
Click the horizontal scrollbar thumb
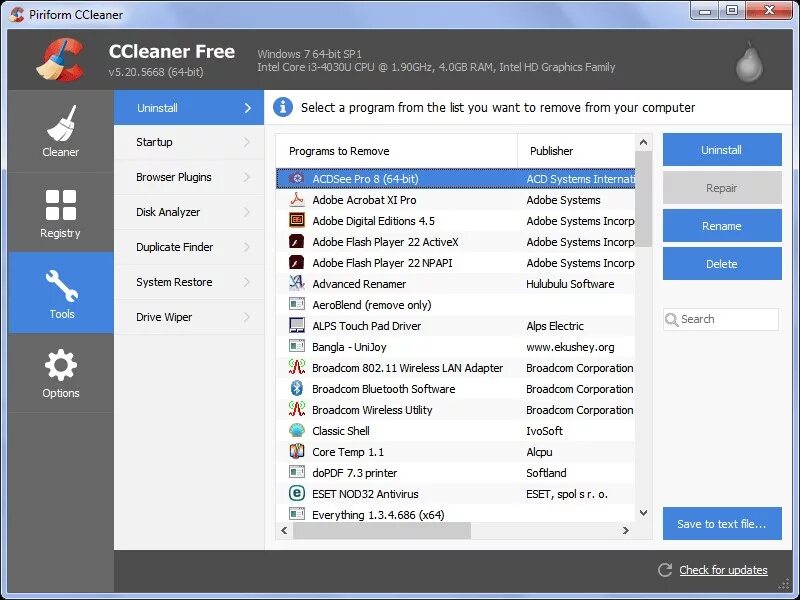click(x=382, y=531)
